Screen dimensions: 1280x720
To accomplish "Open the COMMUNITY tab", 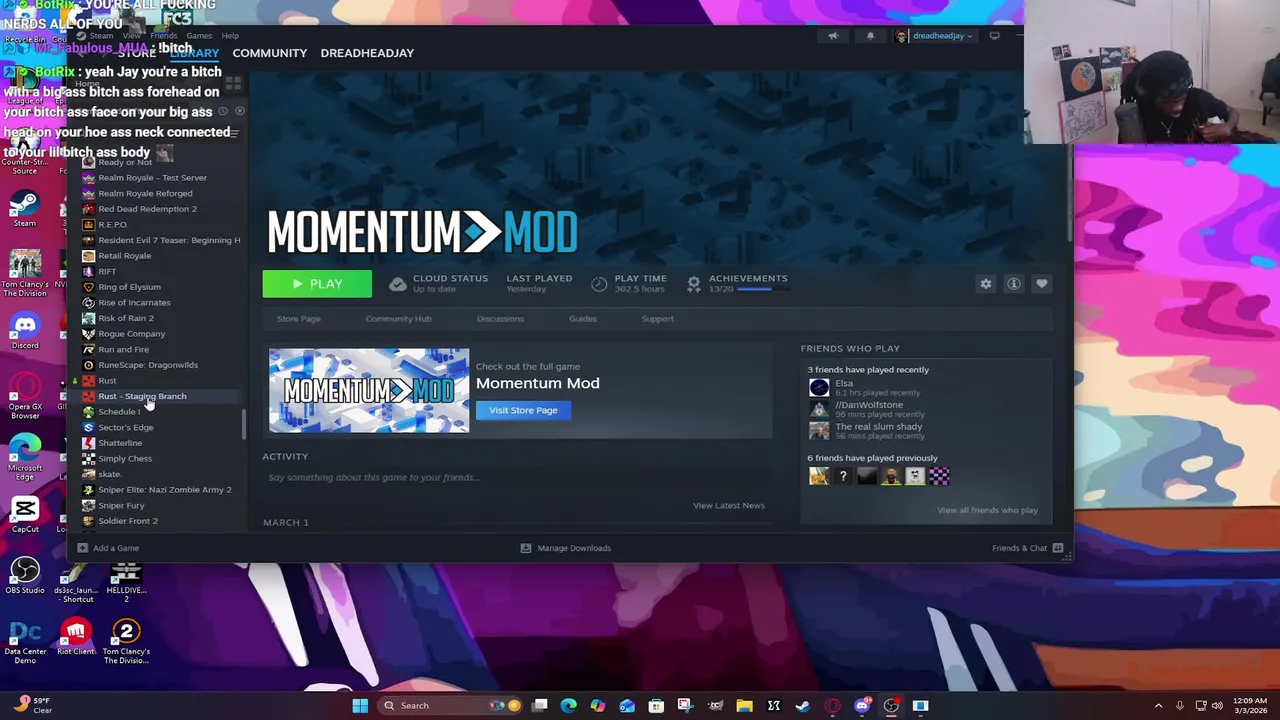I will [270, 53].
